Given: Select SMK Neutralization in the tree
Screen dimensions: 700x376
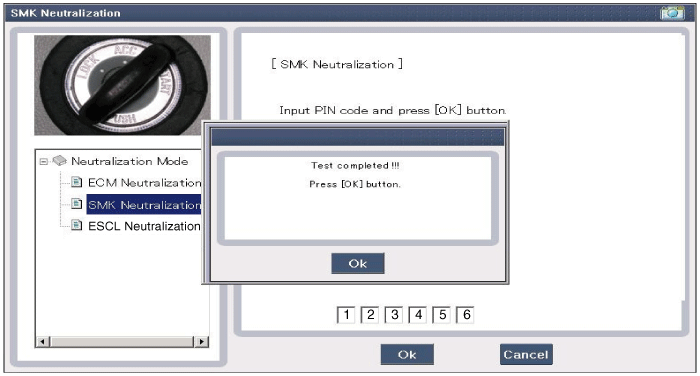Looking at the screenshot, I should tap(144, 205).
